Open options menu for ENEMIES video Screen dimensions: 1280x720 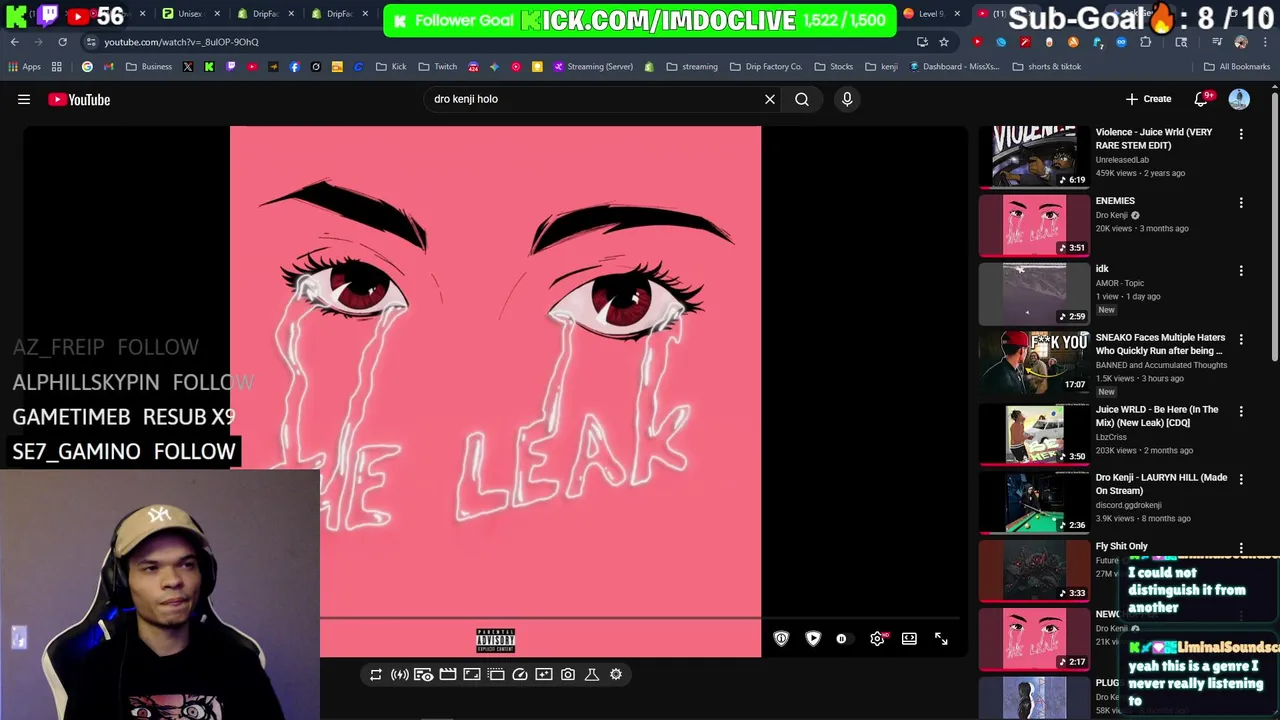pyautogui.click(x=1241, y=203)
